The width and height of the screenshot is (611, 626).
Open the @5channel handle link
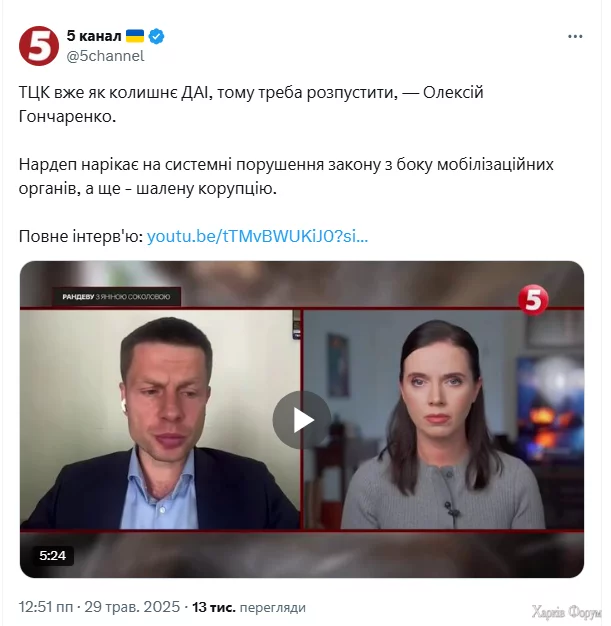[105, 56]
